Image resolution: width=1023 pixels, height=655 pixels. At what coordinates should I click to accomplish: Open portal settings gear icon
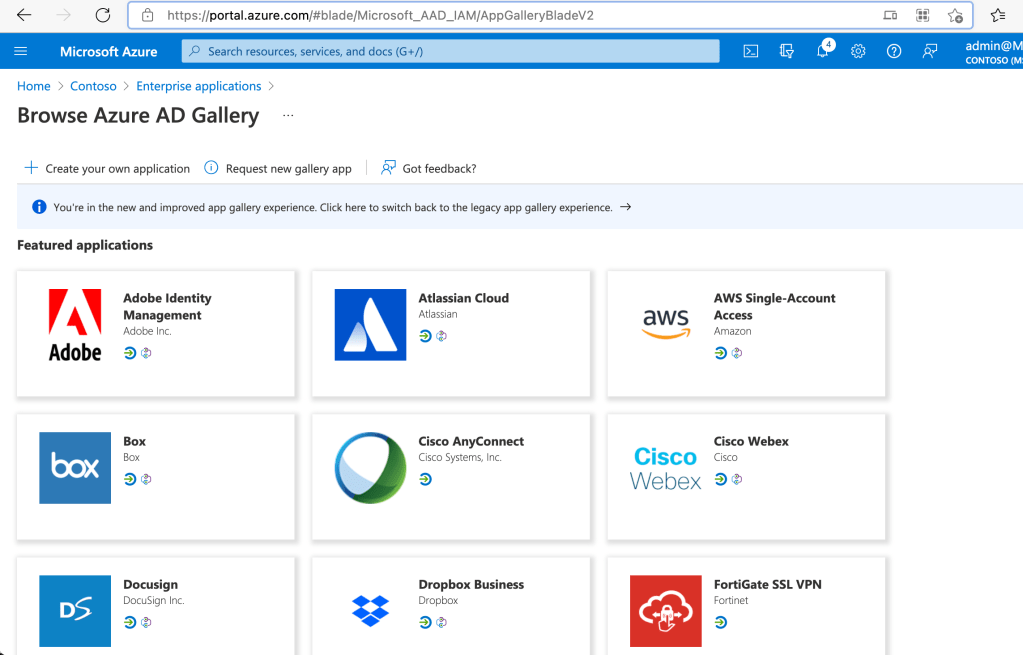click(858, 51)
